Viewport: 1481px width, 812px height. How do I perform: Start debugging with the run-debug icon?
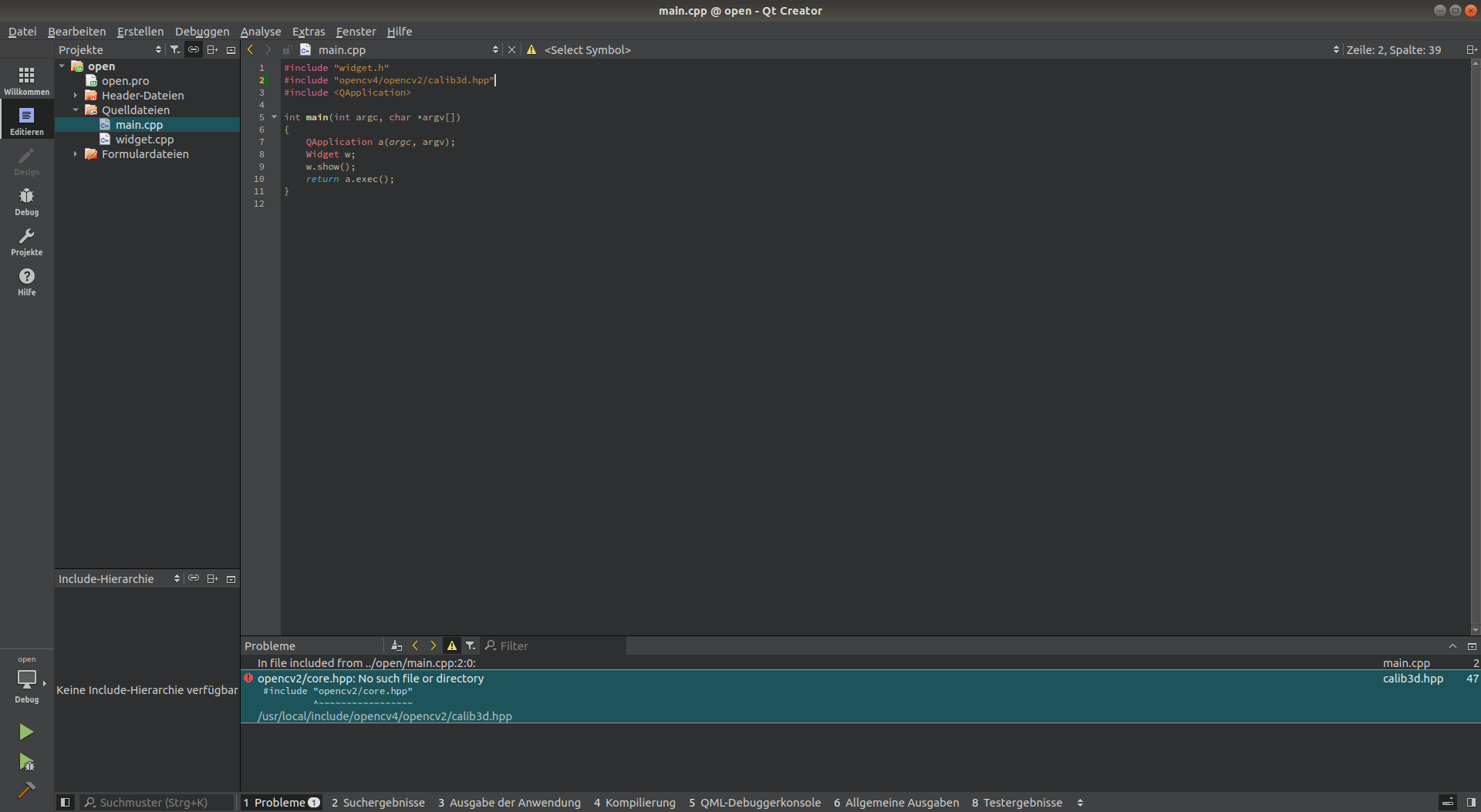tap(26, 762)
